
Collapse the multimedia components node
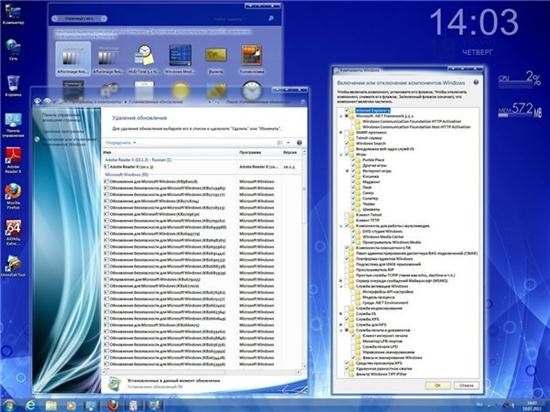pos(341,226)
